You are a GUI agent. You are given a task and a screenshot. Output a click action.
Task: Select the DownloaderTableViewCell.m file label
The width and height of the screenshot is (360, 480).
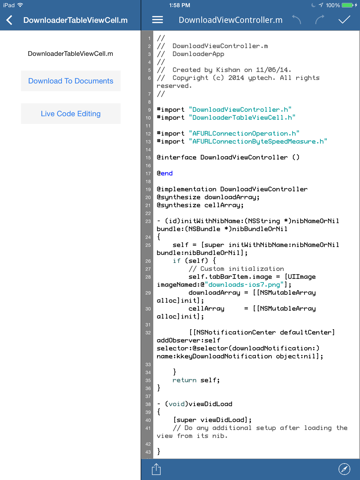[70, 54]
